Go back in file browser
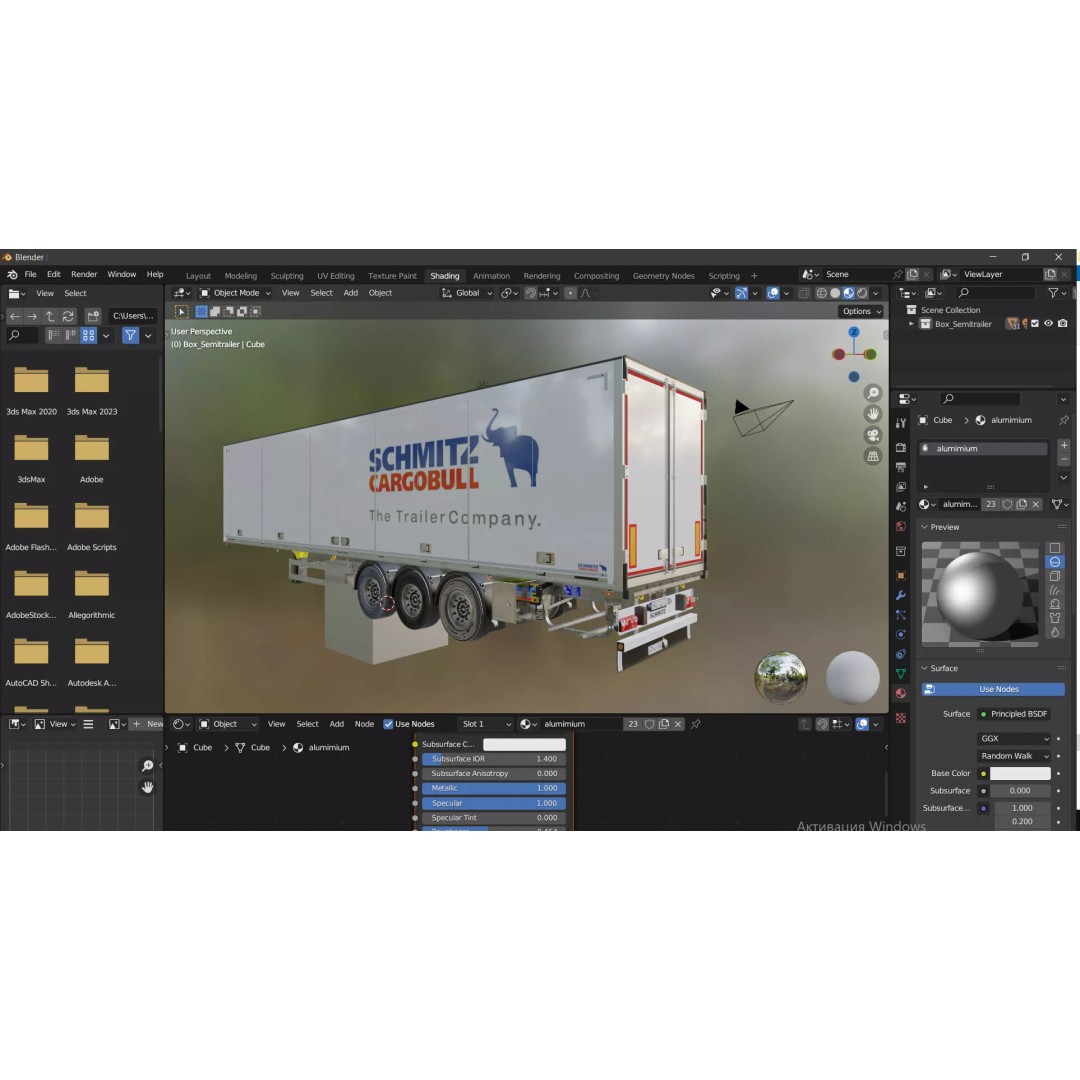The height and width of the screenshot is (1080, 1080). tap(14, 316)
